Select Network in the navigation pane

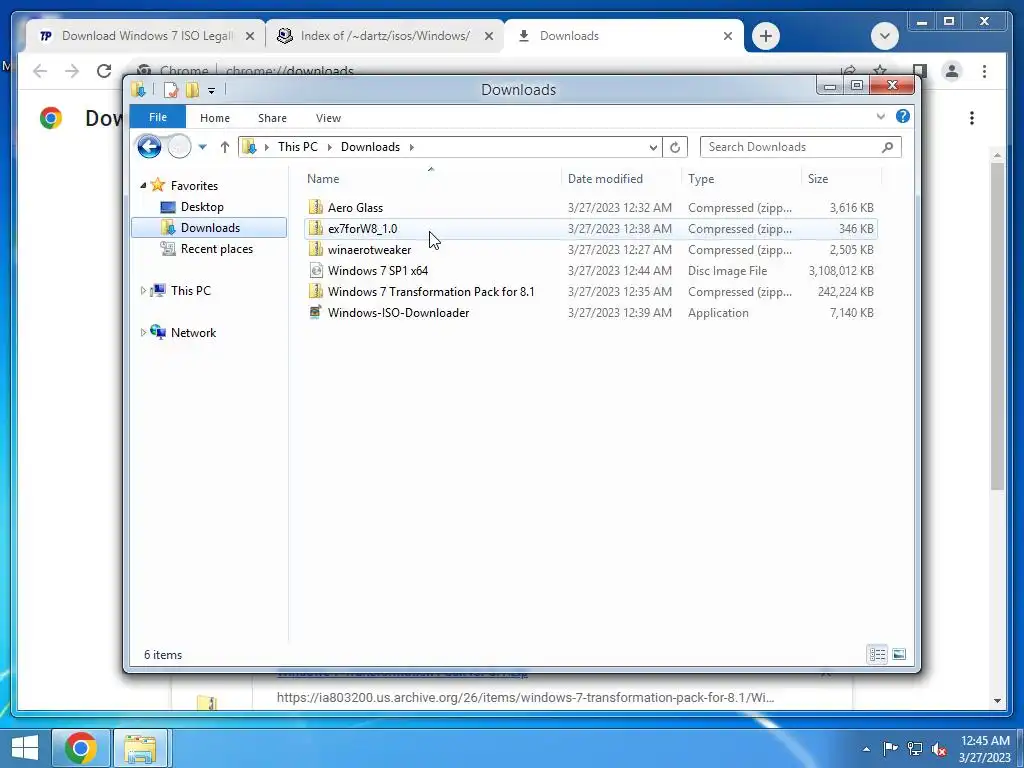(x=193, y=332)
